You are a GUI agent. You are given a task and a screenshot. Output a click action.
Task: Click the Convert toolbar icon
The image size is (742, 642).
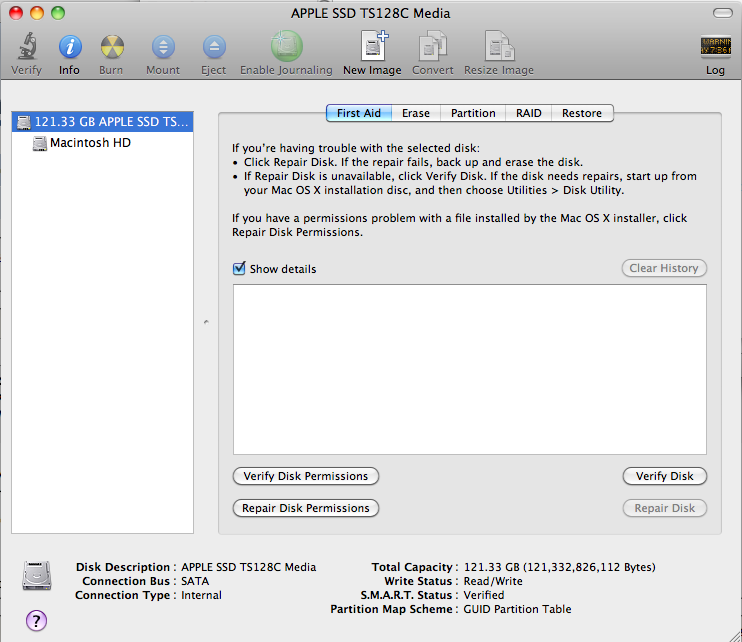[433, 46]
